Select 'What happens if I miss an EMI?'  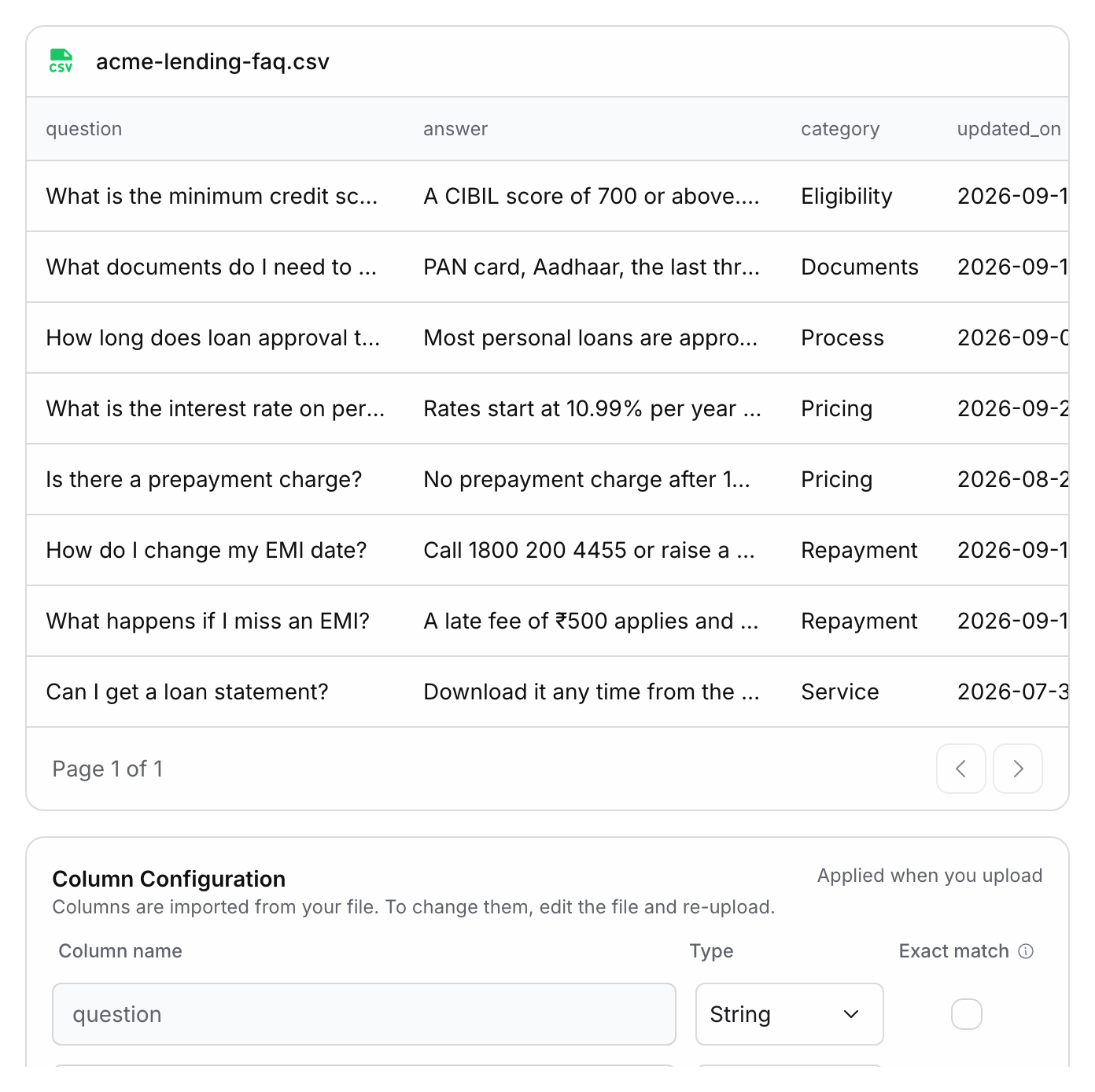click(208, 621)
